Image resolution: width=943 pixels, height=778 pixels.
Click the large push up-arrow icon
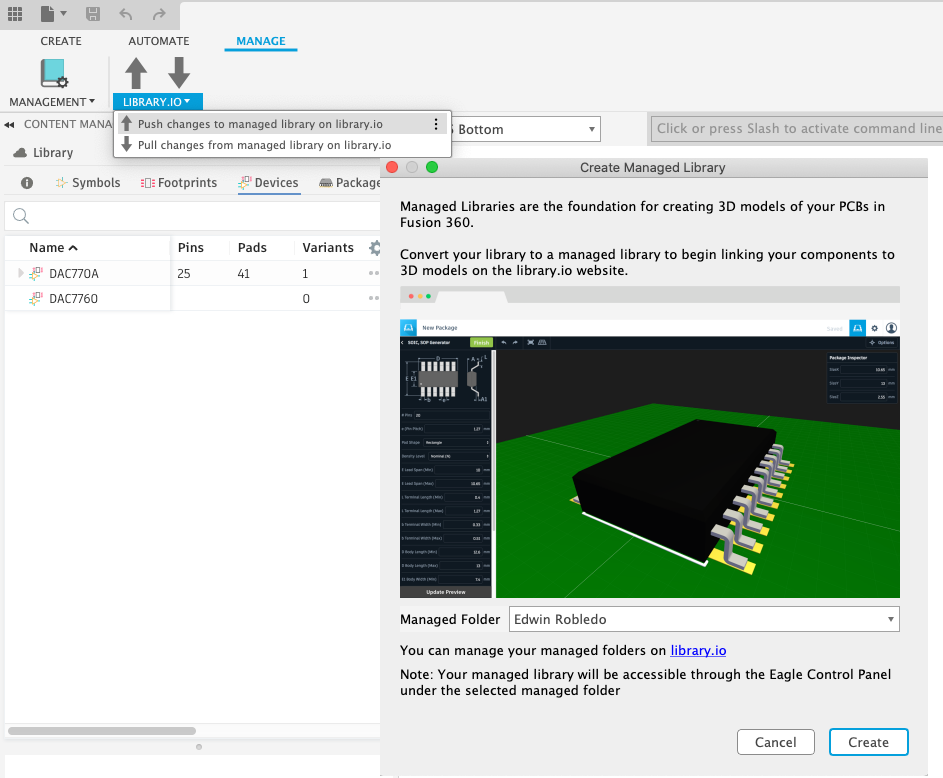(136, 73)
